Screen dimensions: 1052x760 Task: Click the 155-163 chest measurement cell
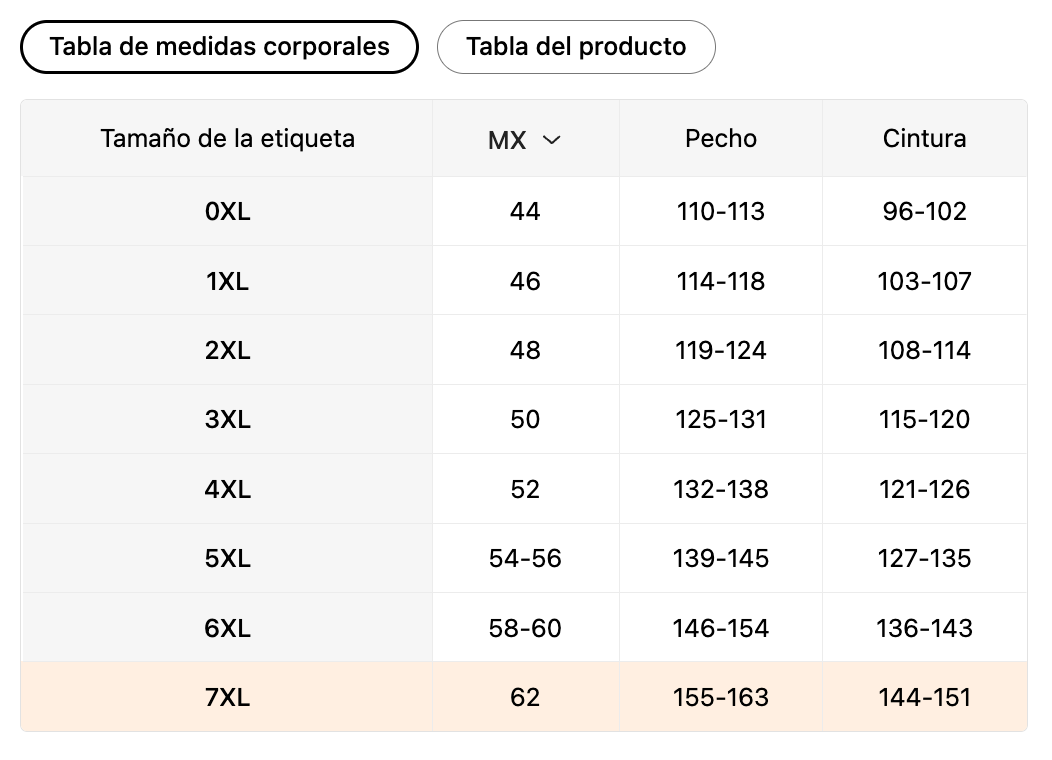tap(721, 698)
